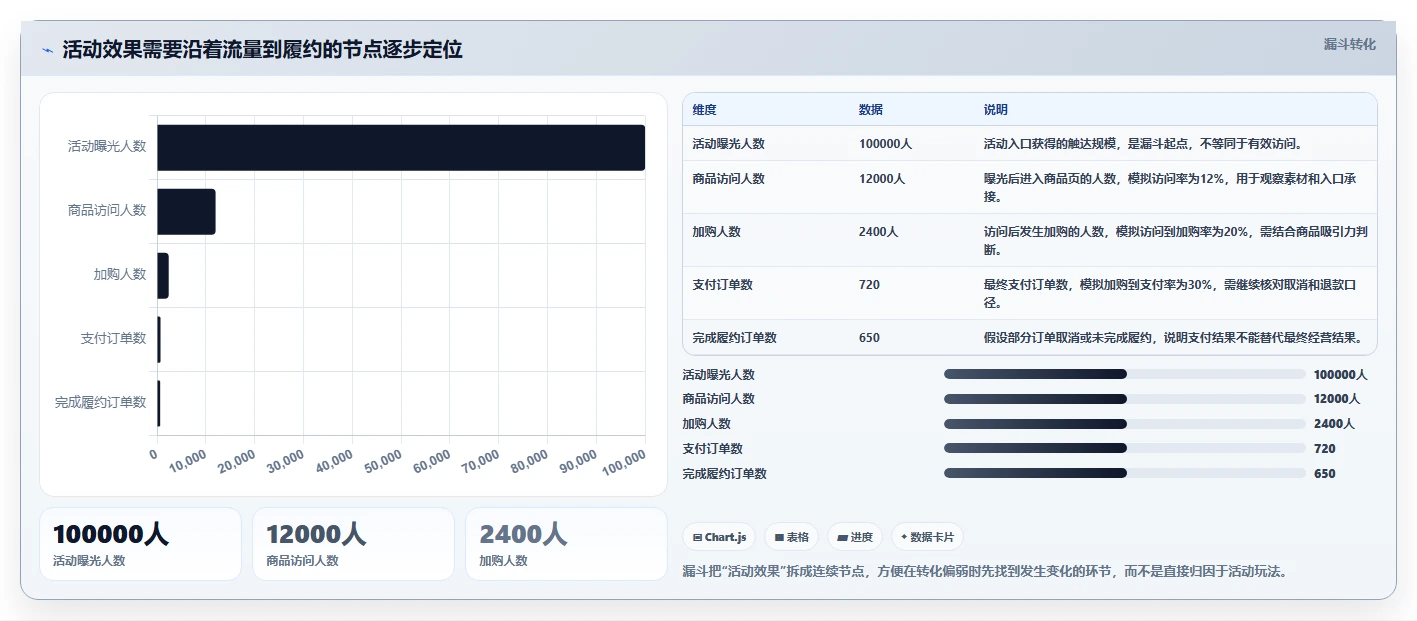Click the description starting 最终支付订单数
1417x621 pixels.
[1170, 294]
